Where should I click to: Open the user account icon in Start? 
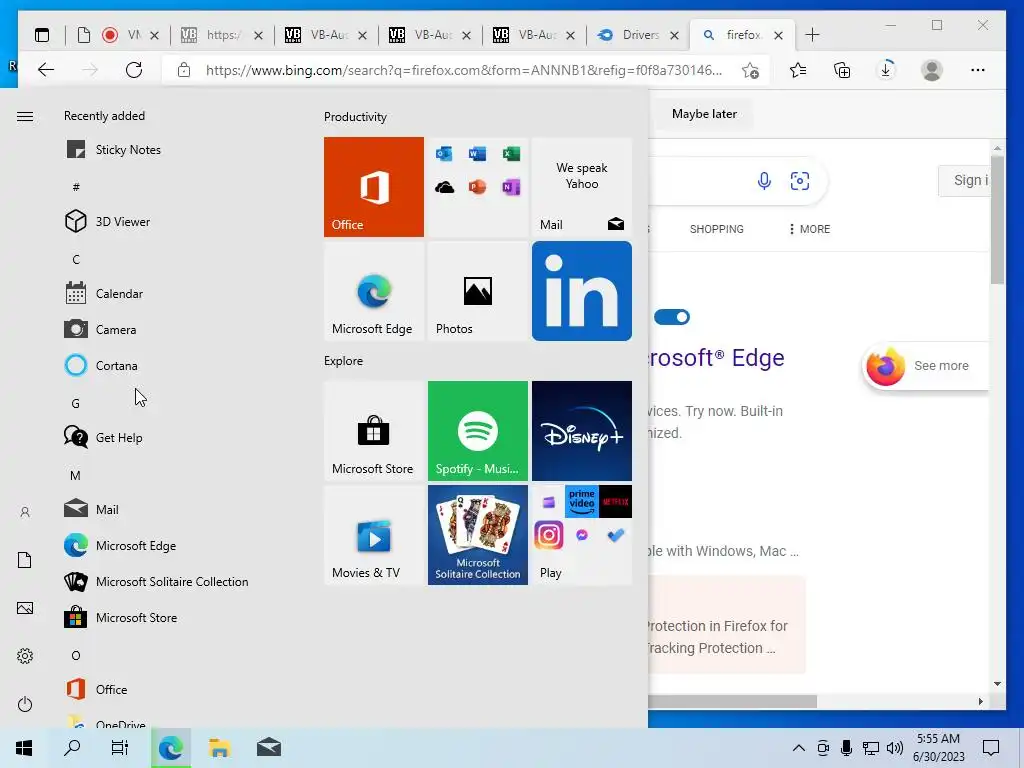(x=25, y=513)
